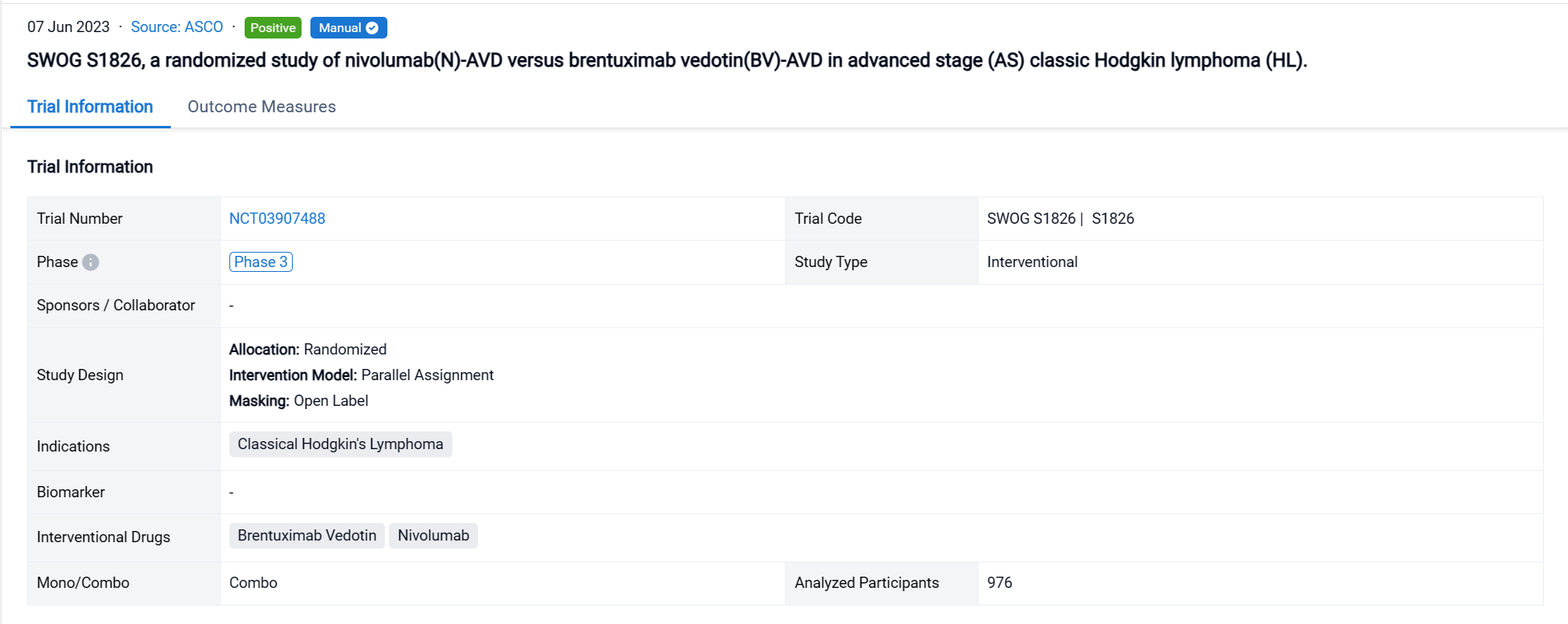Screen dimensions: 1568x624
Task: Click the Trial Information section heading
Action: 90,167
